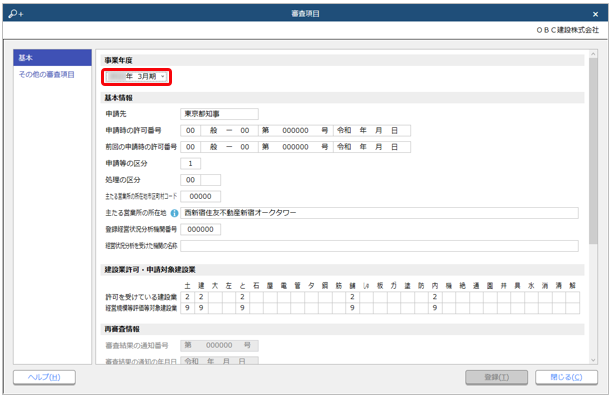
Task: Click 000000 field in 前回の申請時の許可番号
Action: click(295, 147)
